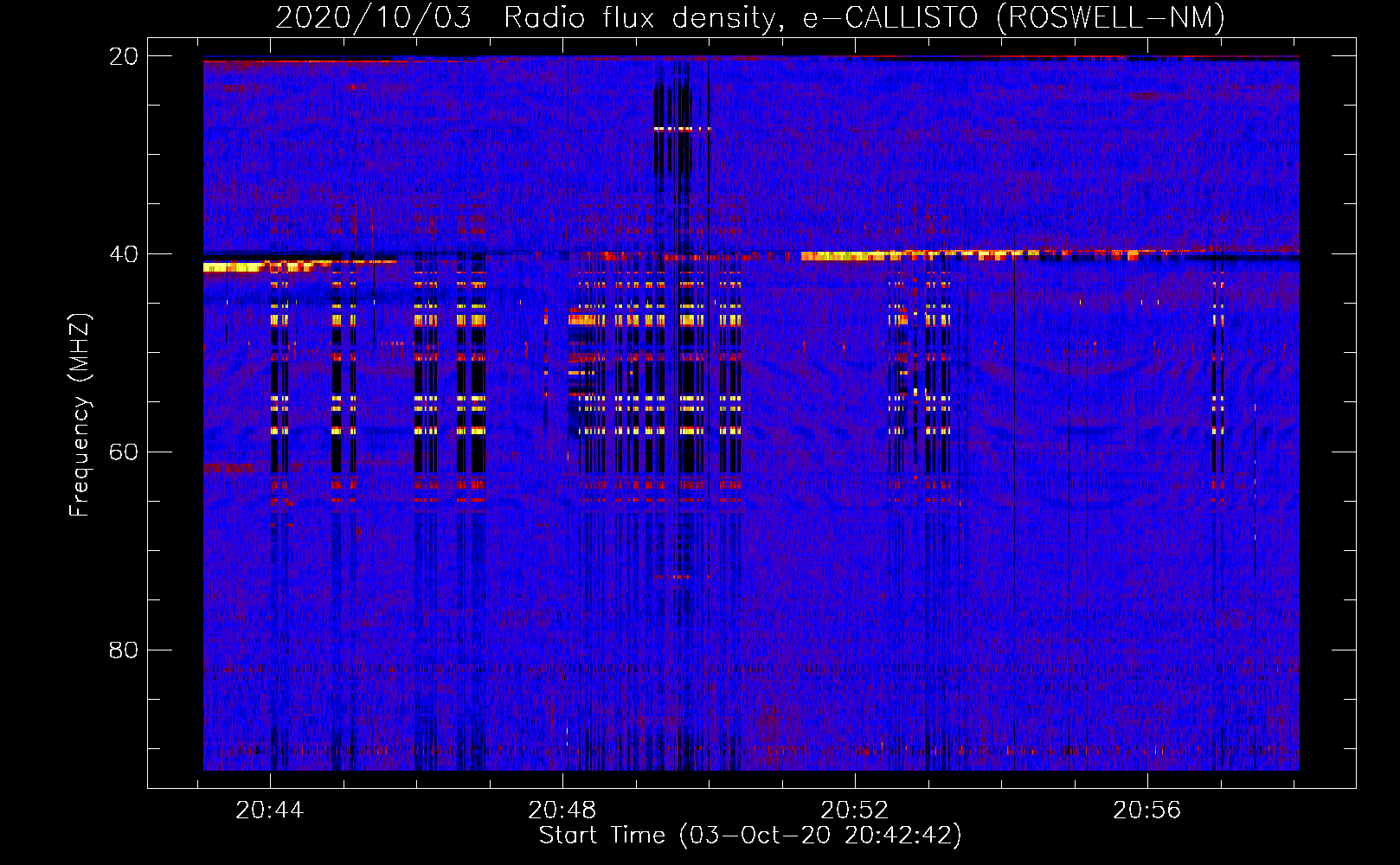
Task: Click the frequency tick label 60
Action: tap(124, 452)
